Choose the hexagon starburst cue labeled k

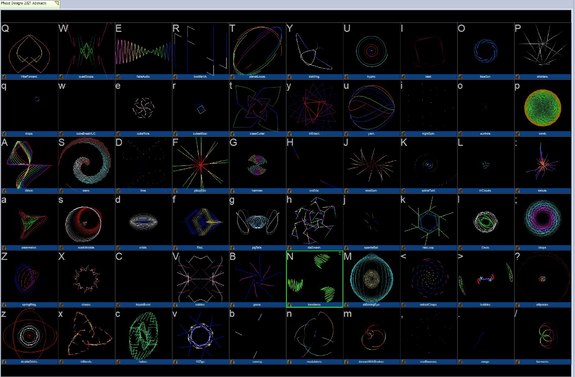click(x=429, y=220)
